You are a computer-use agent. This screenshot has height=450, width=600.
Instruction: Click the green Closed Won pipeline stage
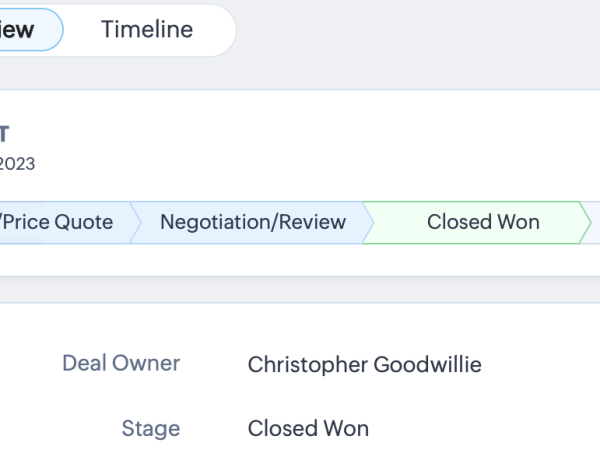(482, 222)
